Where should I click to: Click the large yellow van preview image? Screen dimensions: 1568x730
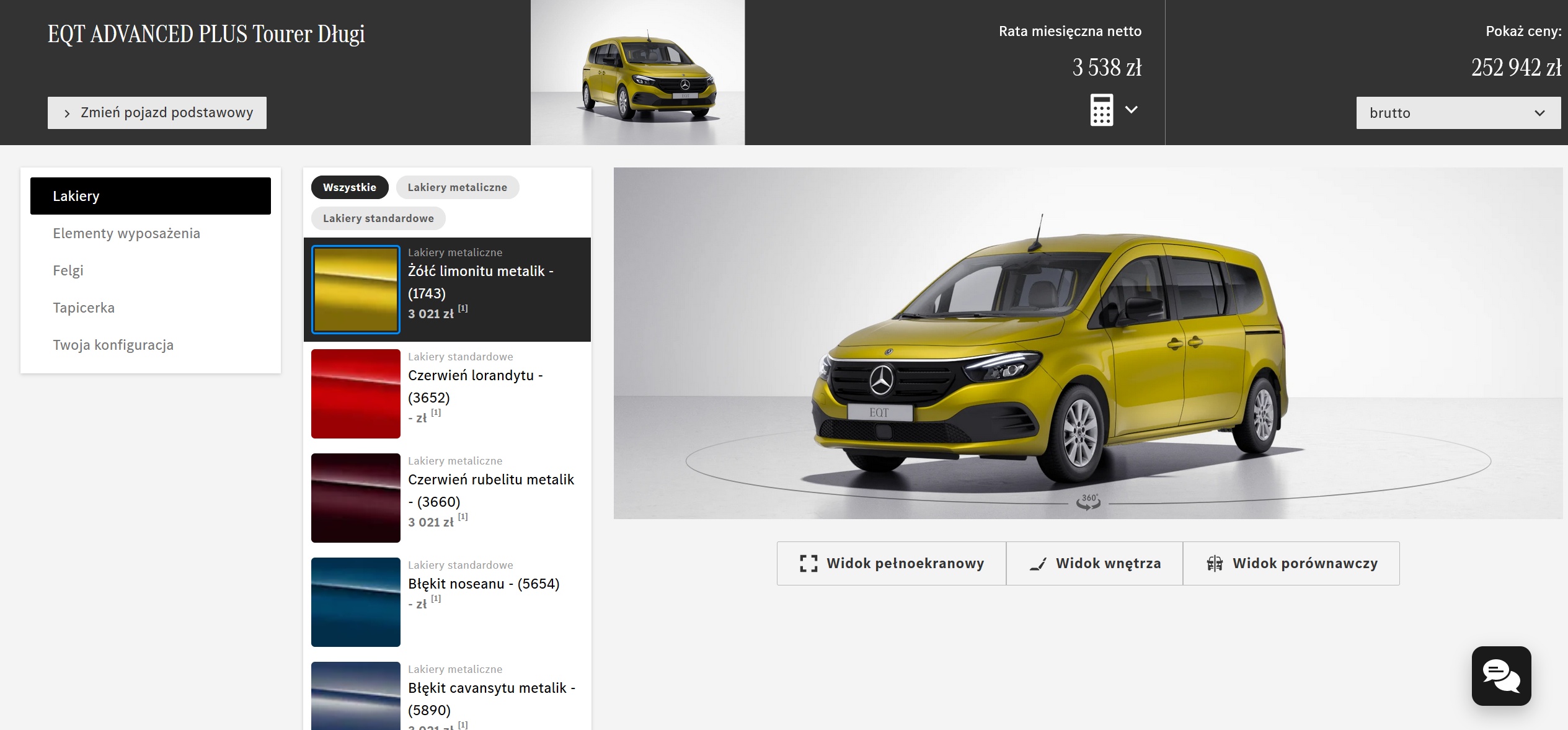(x=1087, y=343)
